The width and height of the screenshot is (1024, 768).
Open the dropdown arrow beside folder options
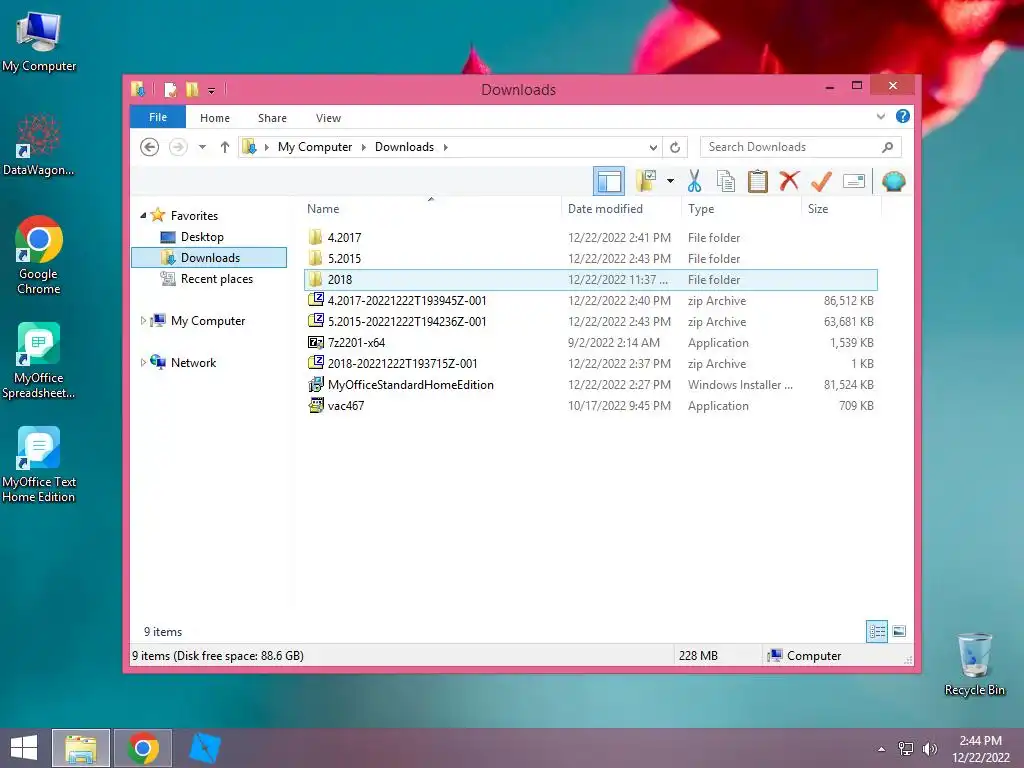[670, 181]
